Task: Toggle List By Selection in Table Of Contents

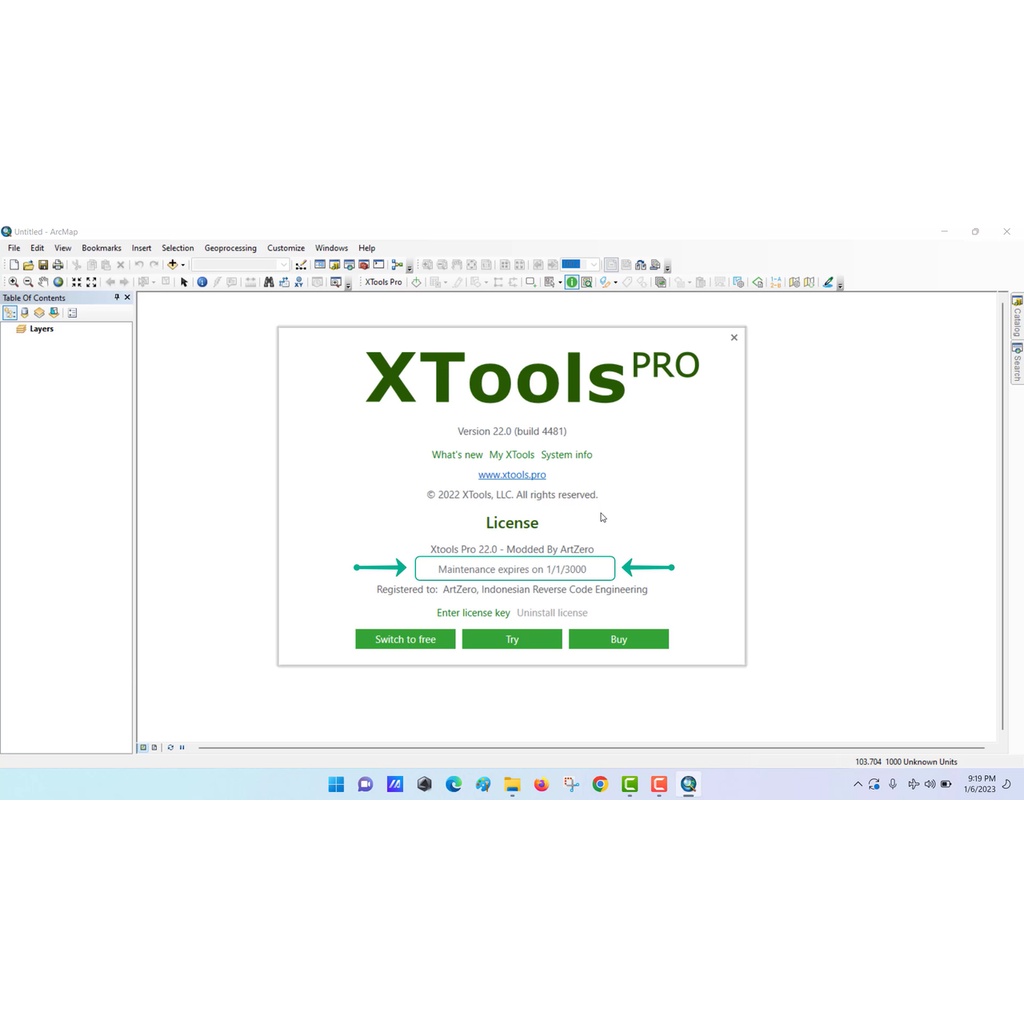Action: [x=53, y=313]
